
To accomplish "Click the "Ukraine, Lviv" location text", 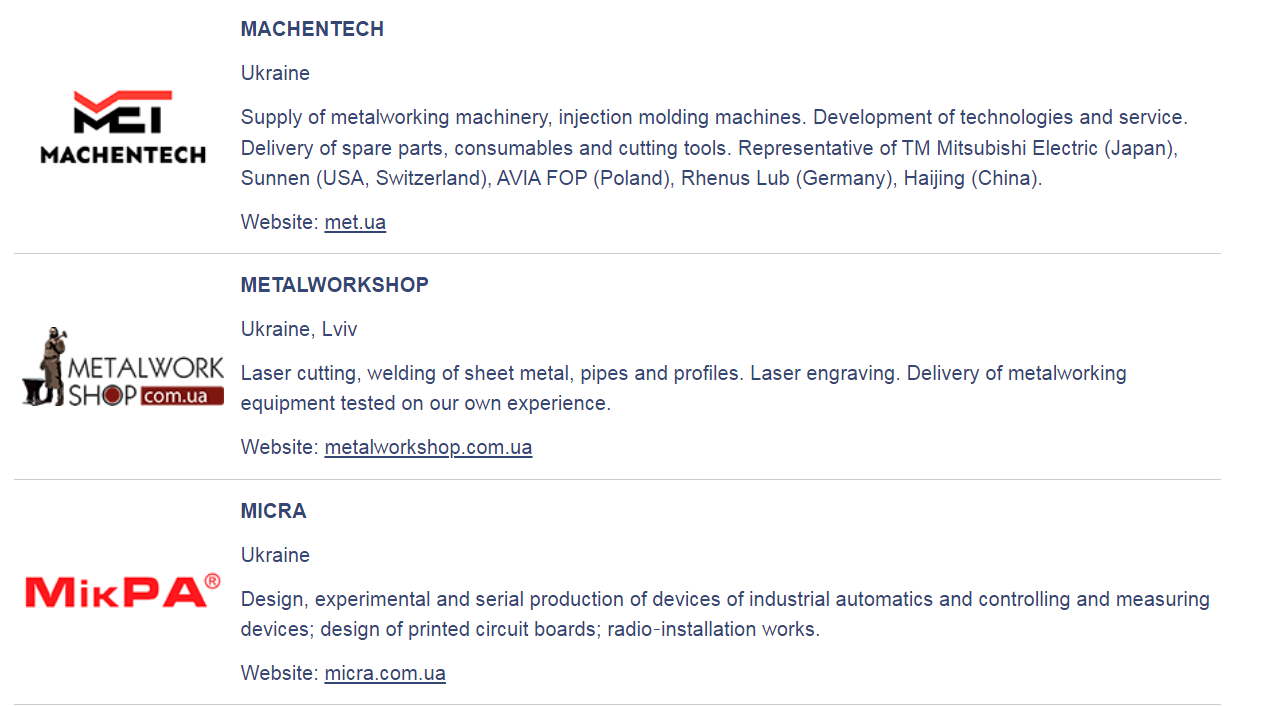I will point(298,329).
